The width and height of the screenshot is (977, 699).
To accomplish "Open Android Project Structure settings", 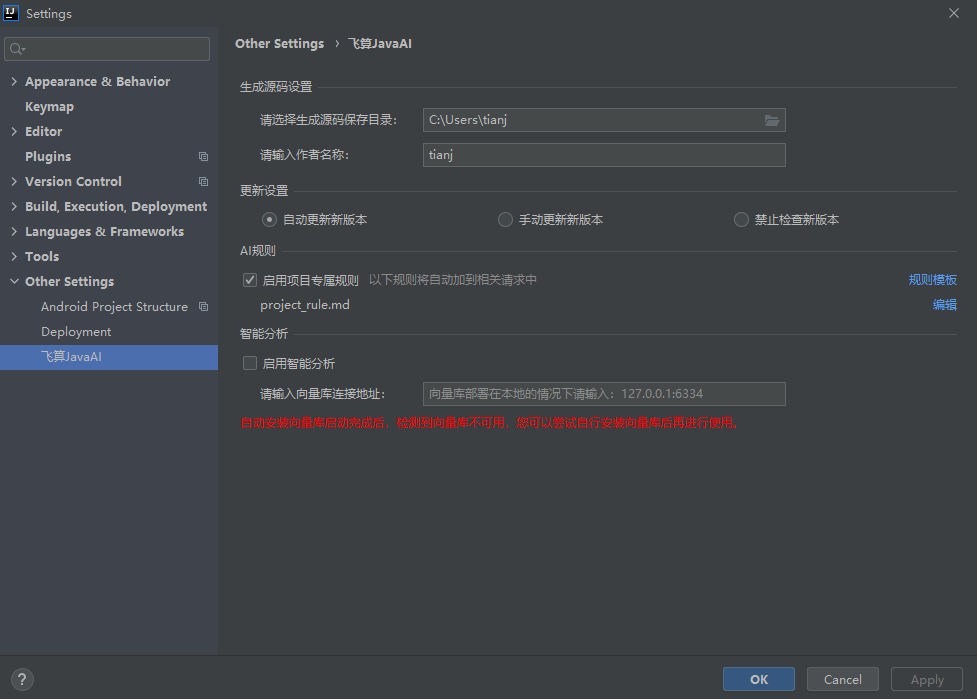I will point(114,307).
